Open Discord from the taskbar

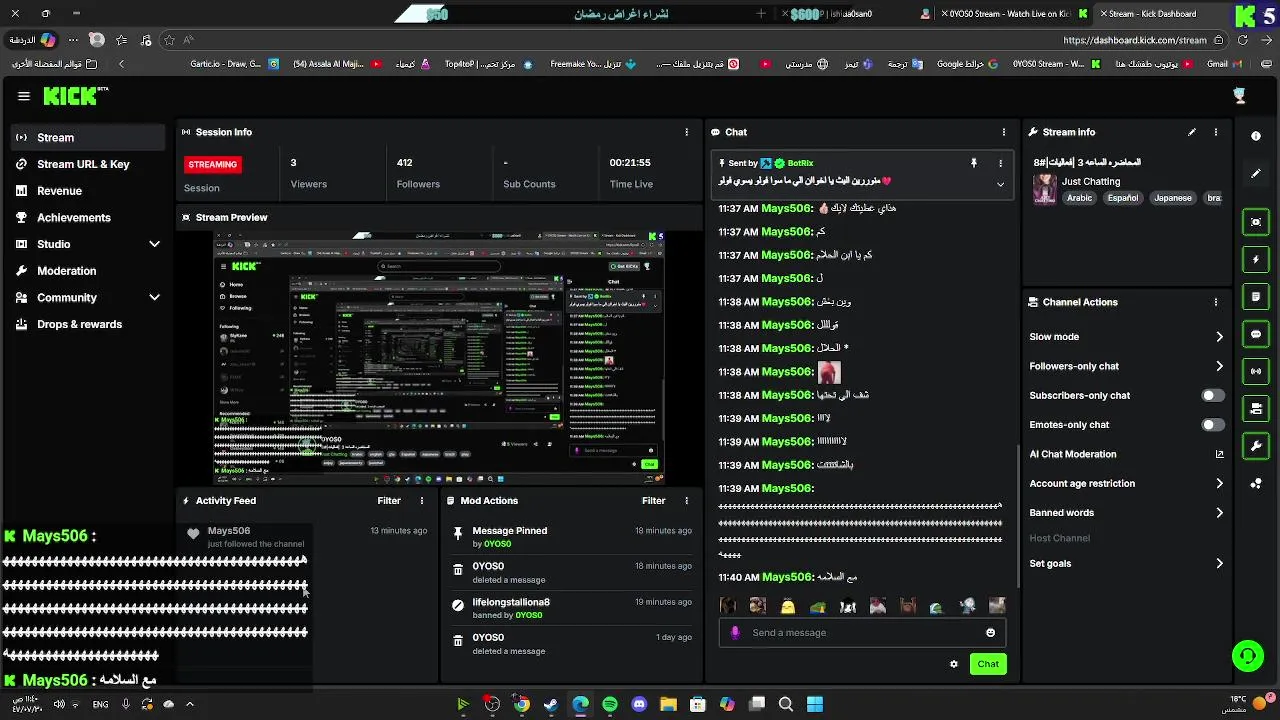pyautogui.click(x=640, y=704)
